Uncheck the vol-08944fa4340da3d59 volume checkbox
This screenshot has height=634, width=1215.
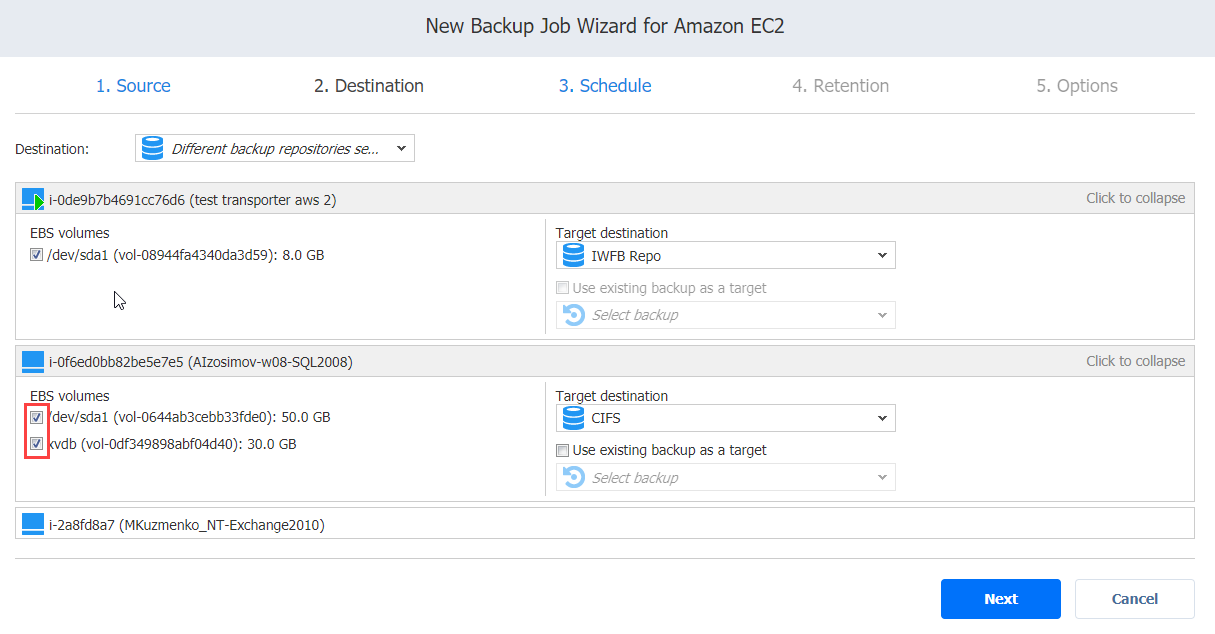pos(36,255)
